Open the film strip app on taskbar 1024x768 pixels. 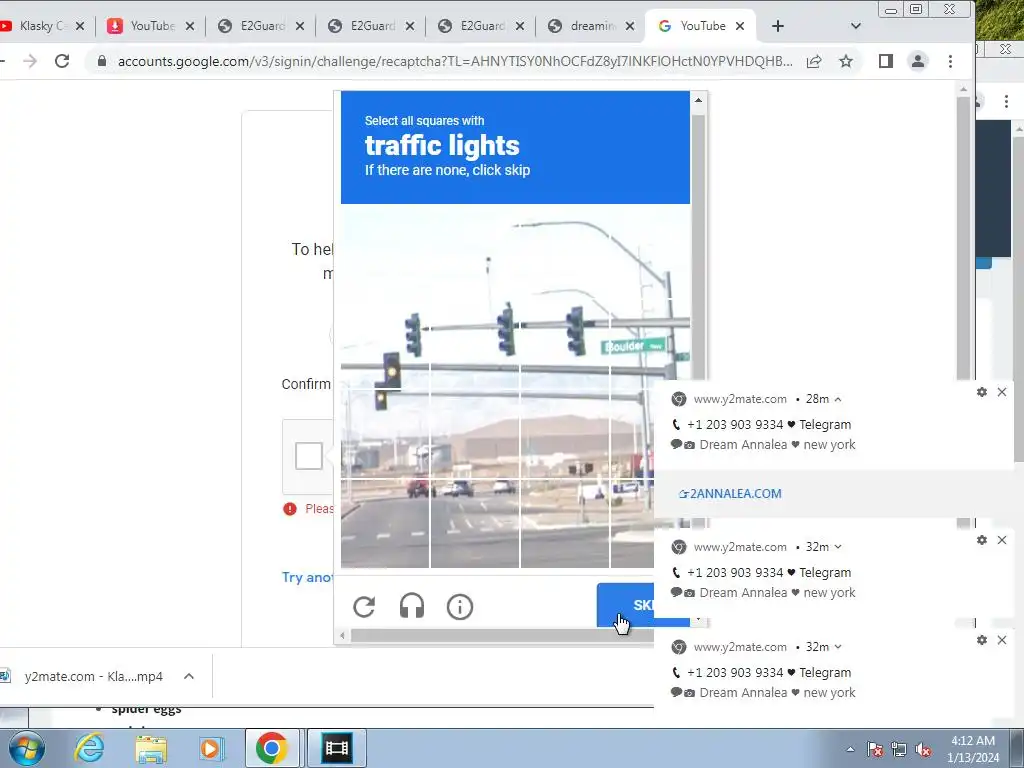pos(337,748)
